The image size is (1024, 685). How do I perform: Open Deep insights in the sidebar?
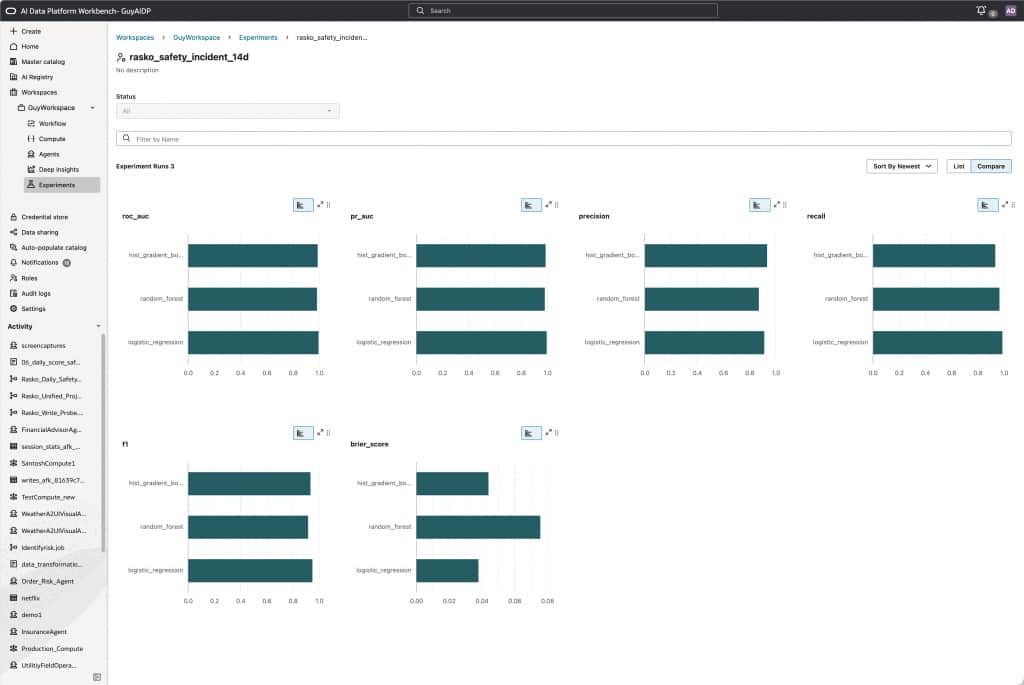tap(57, 170)
